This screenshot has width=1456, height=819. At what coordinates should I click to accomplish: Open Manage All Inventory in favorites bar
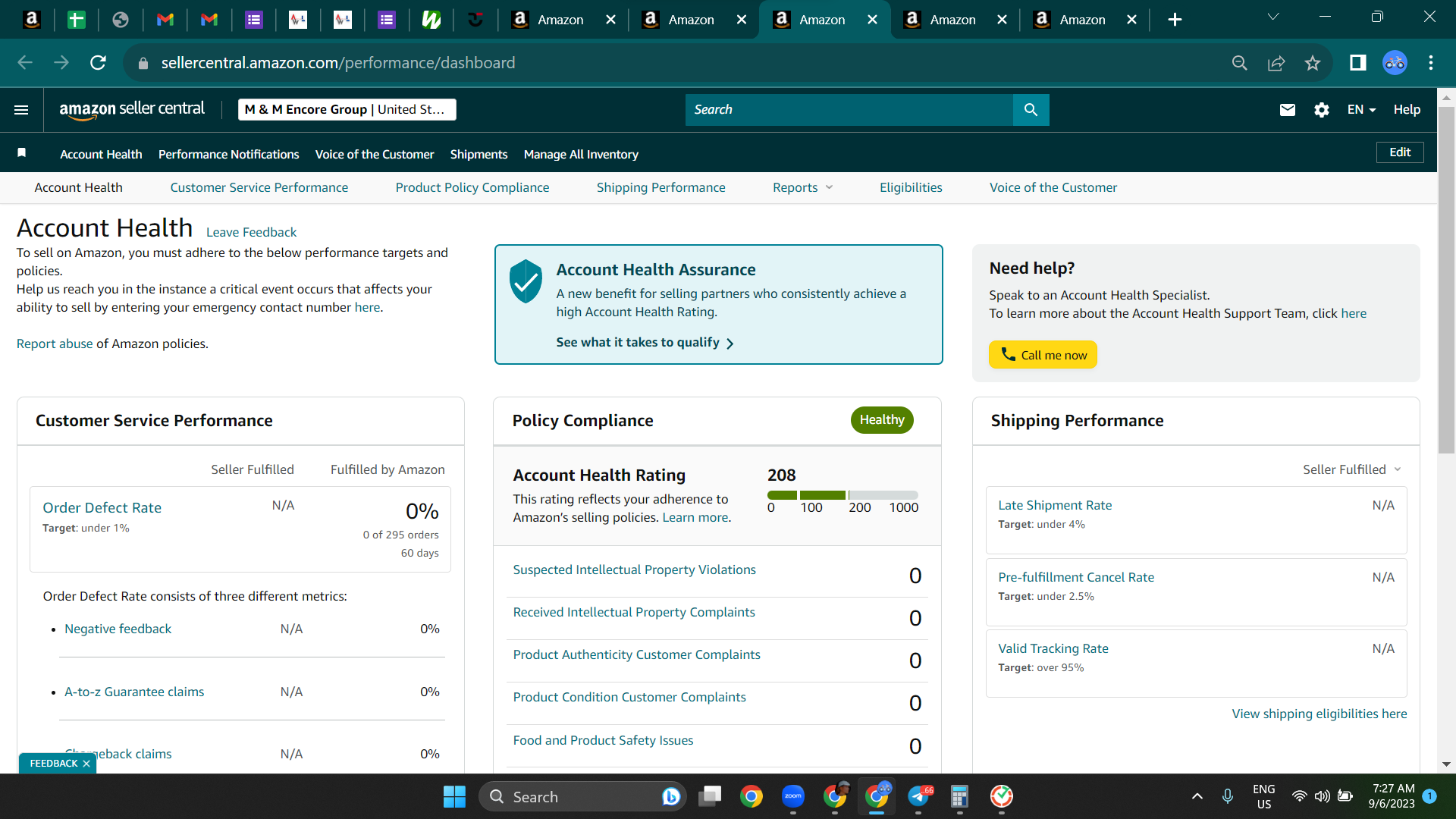coord(581,154)
